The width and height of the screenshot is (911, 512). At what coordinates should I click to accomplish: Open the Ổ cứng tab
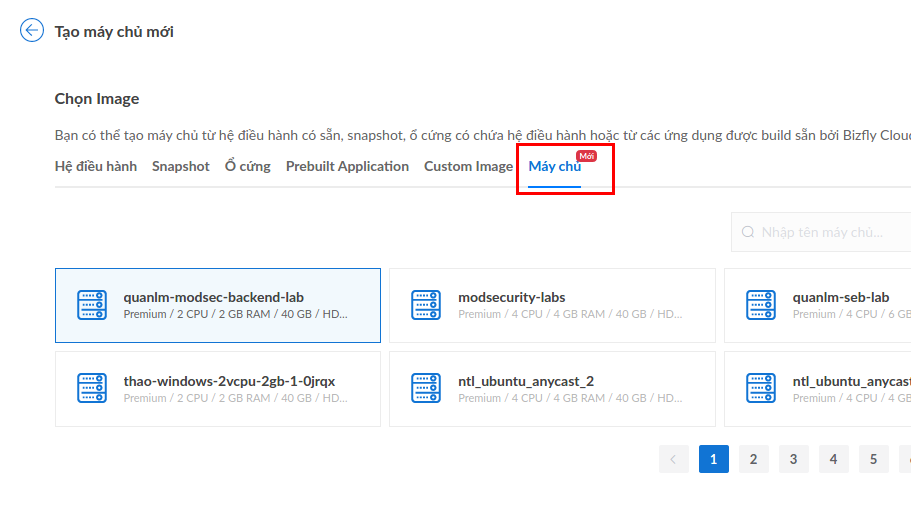click(x=248, y=166)
